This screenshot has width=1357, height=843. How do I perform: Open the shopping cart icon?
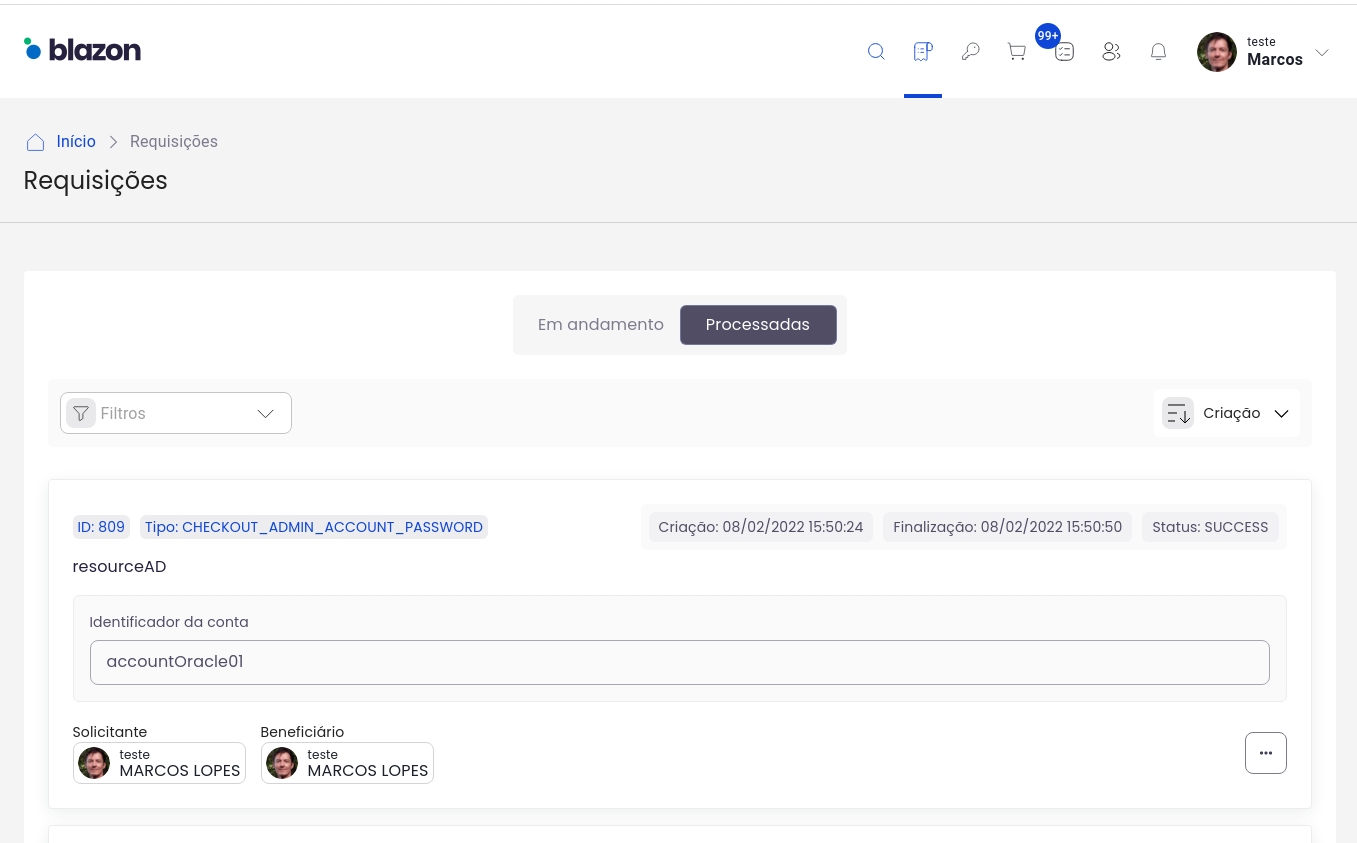click(1017, 52)
